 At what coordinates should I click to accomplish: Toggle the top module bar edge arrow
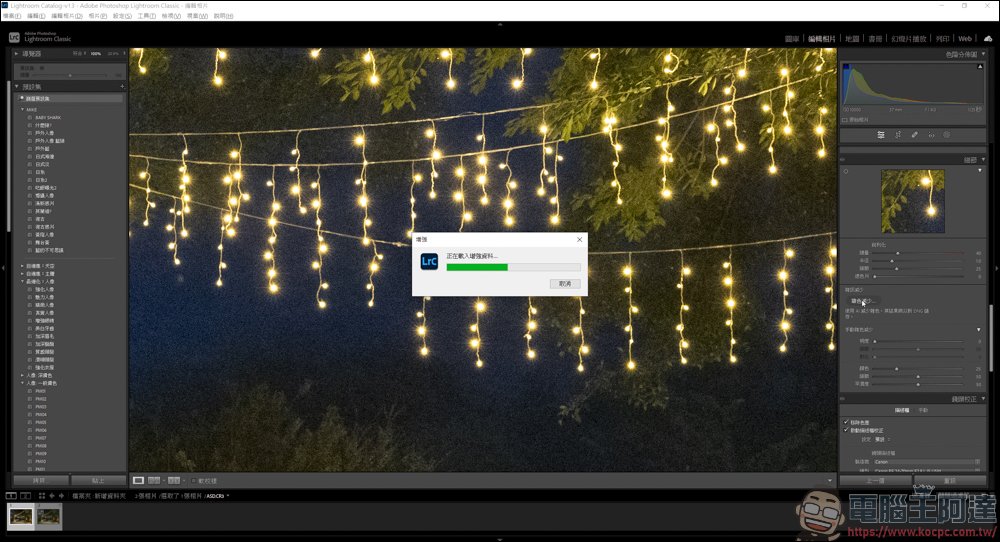(x=500, y=24)
